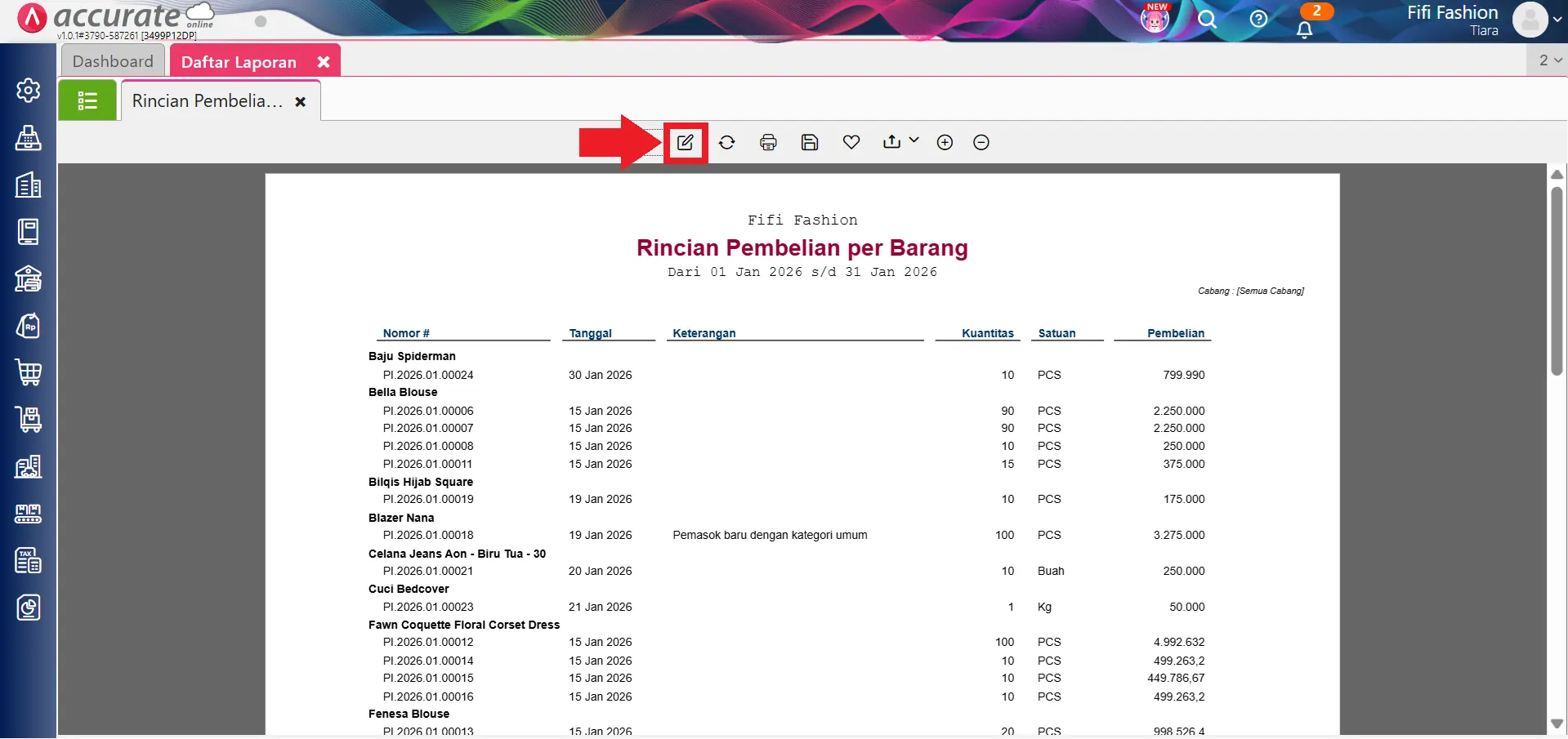
Task: Select Celana Jeans Aon - Biru Tua - 30
Action: click(457, 554)
